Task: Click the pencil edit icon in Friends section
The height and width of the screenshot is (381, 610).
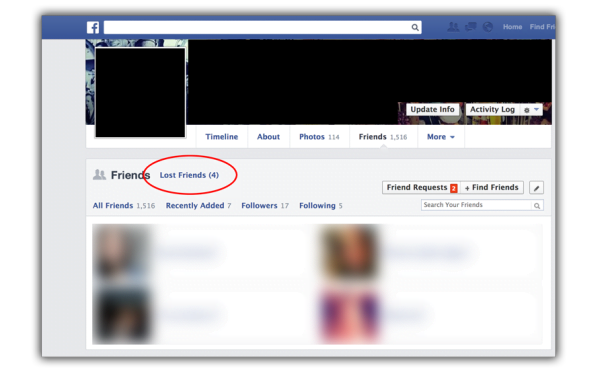Action: click(536, 188)
